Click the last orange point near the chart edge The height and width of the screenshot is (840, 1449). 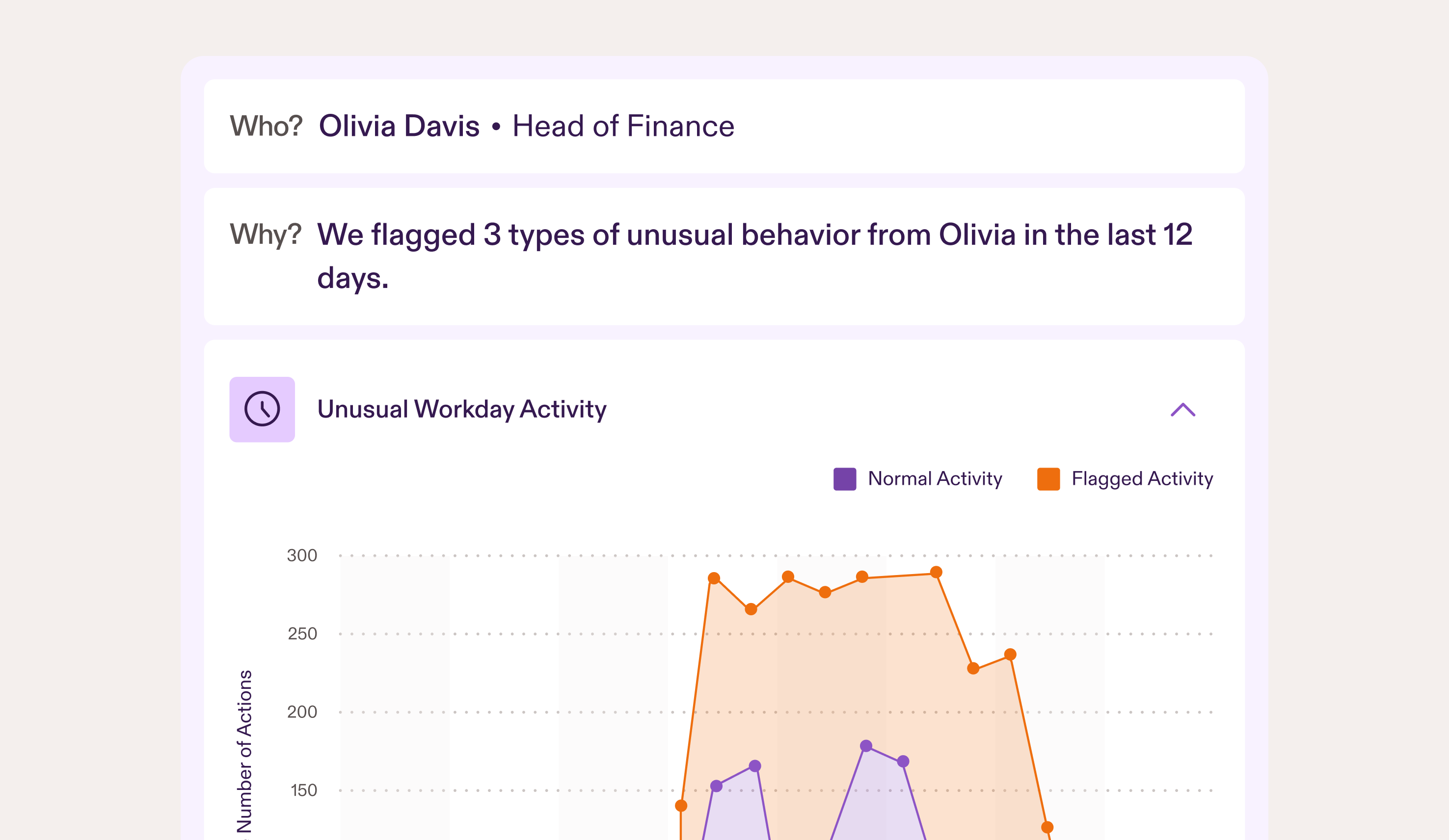[1047, 826]
